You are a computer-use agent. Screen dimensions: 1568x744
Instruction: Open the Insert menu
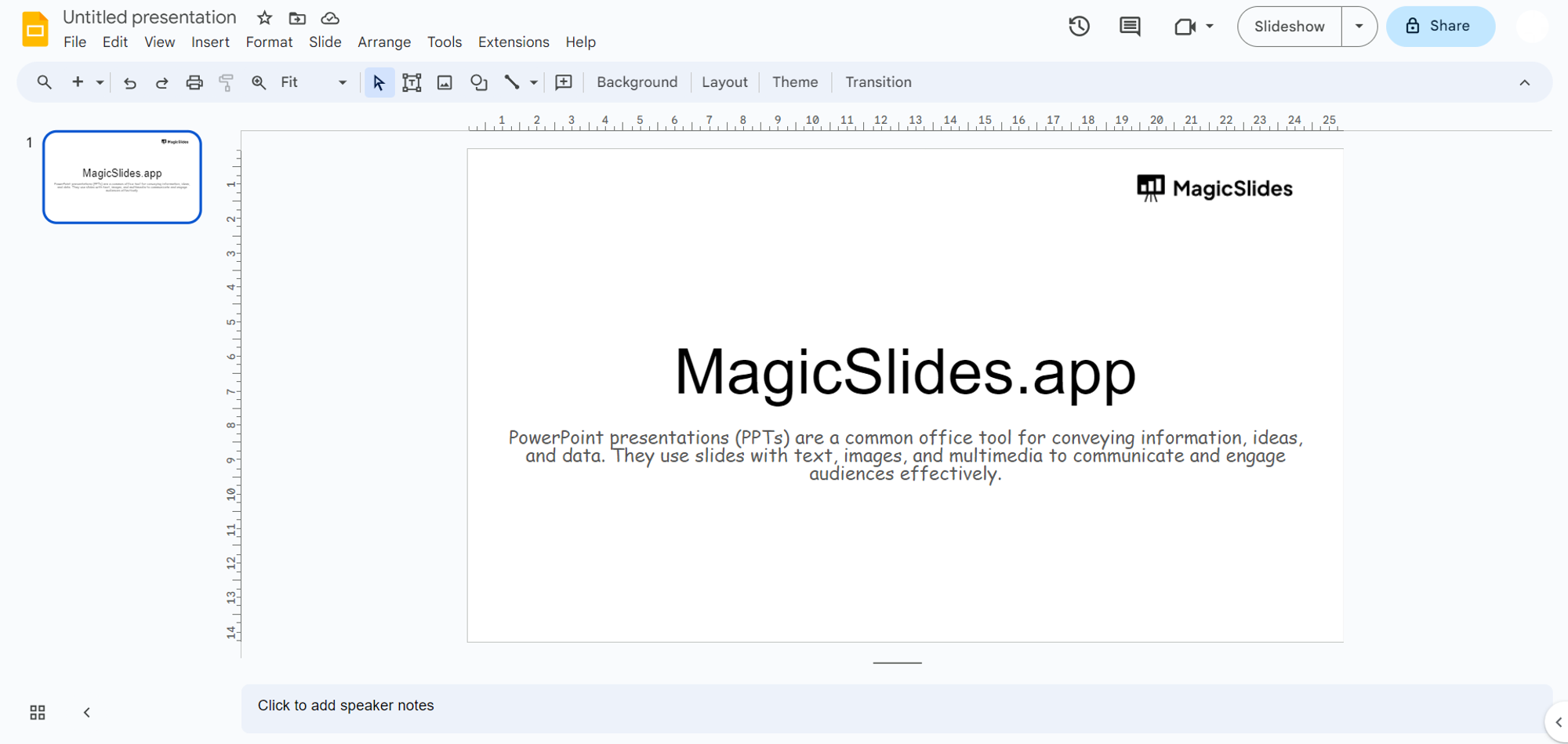[210, 42]
